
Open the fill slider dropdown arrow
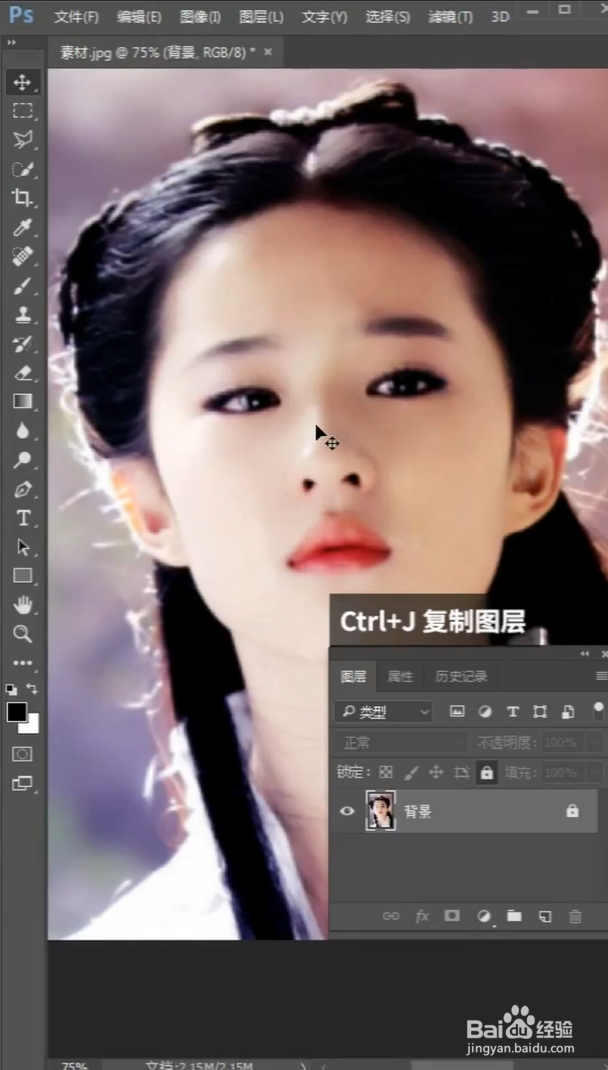(x=595, y=772)
